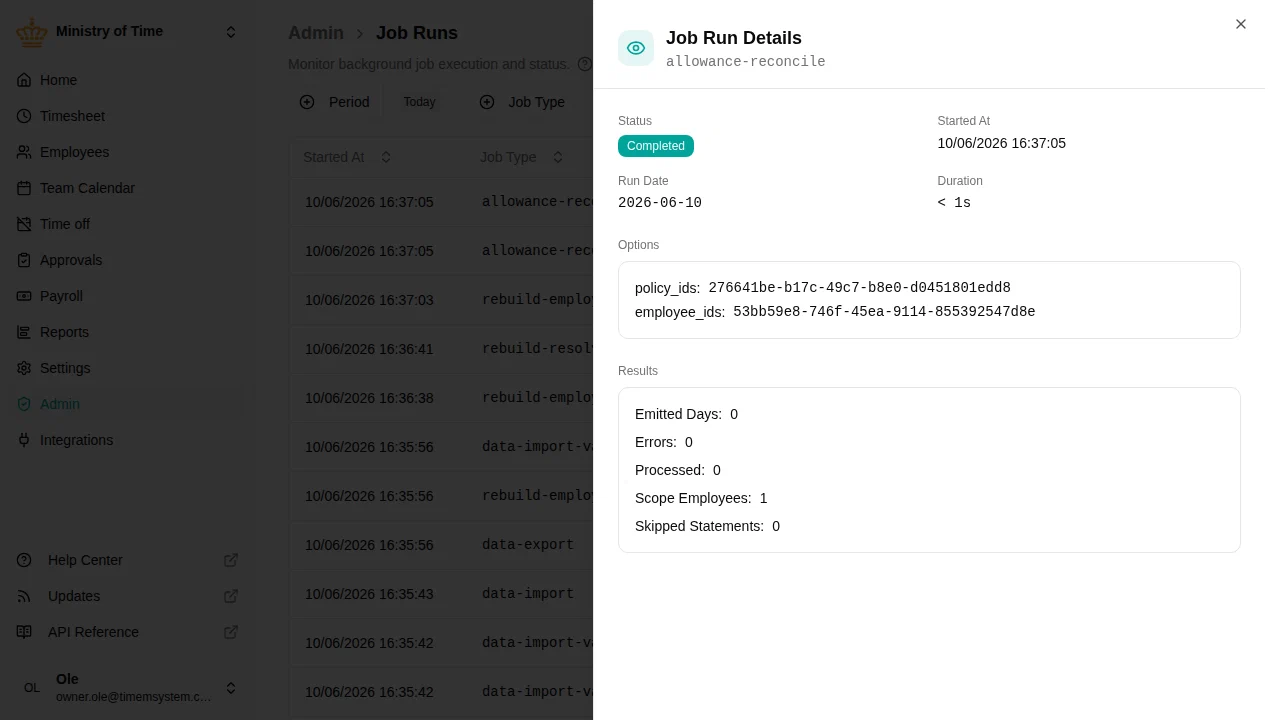Click the Payroll banknote icon
The image size is (1280, 720).
24,296
